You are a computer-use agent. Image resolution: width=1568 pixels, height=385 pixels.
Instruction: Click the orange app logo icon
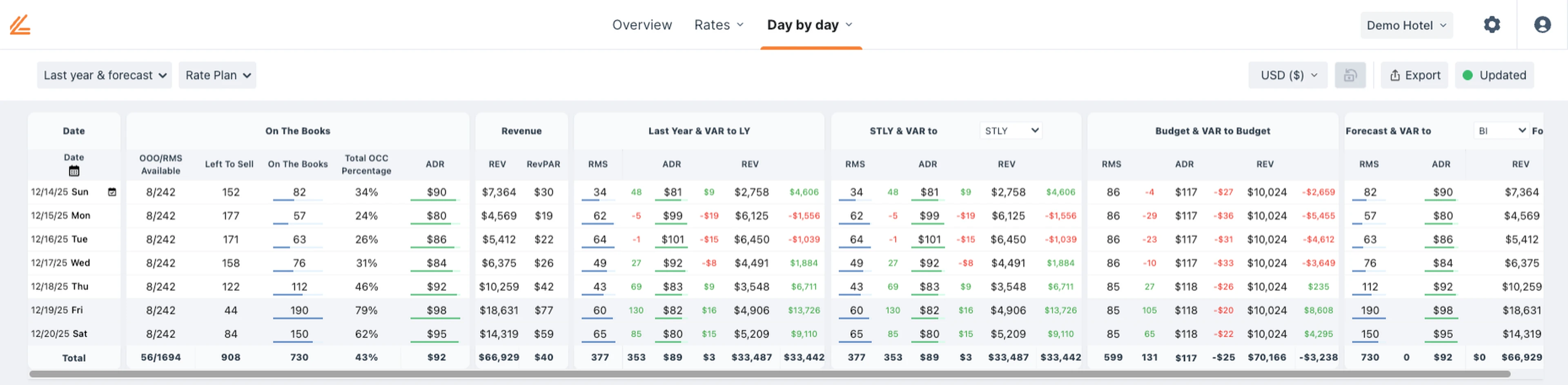[20, 25]
